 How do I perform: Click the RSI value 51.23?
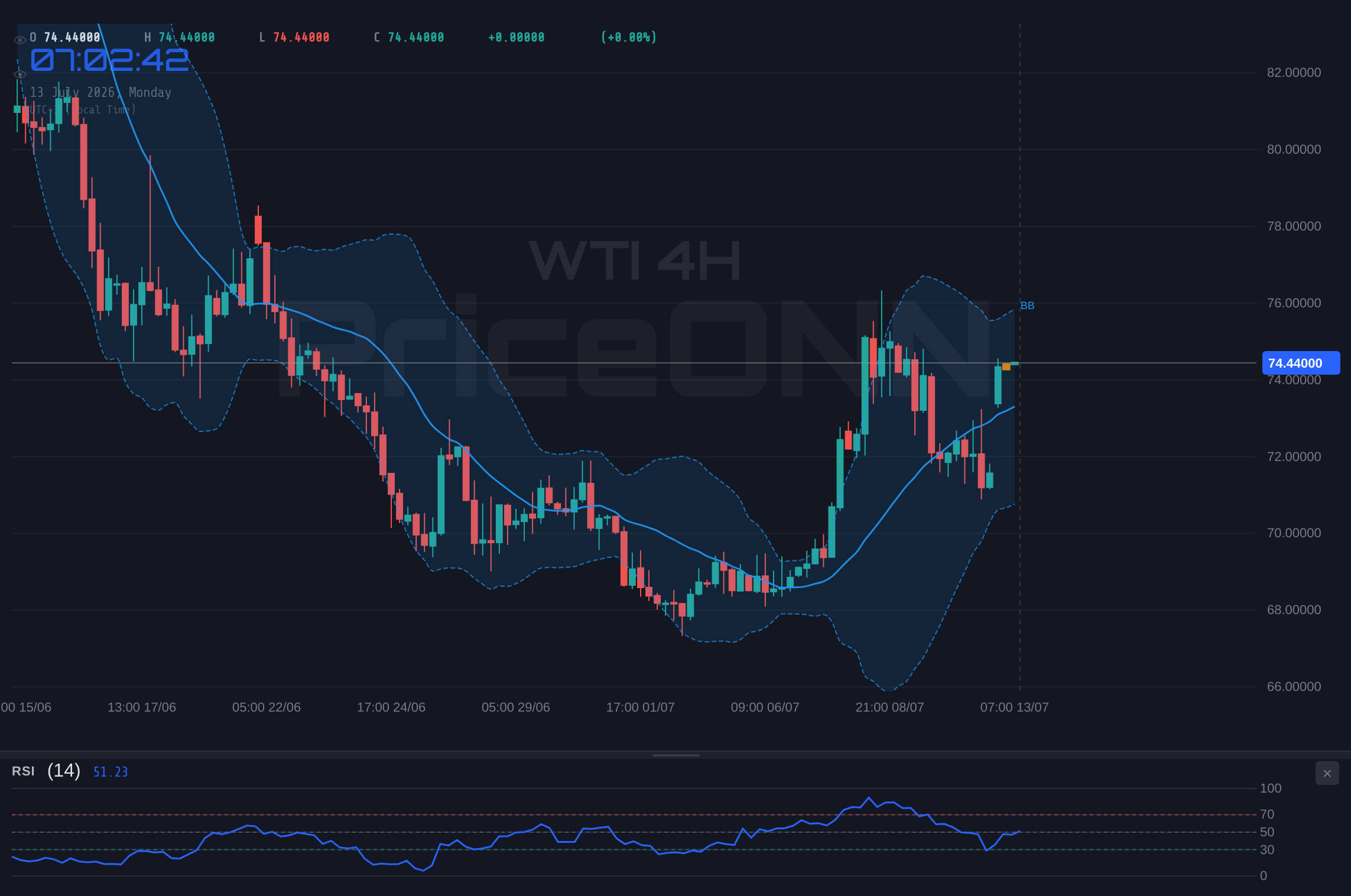click(x=111, y=772)
